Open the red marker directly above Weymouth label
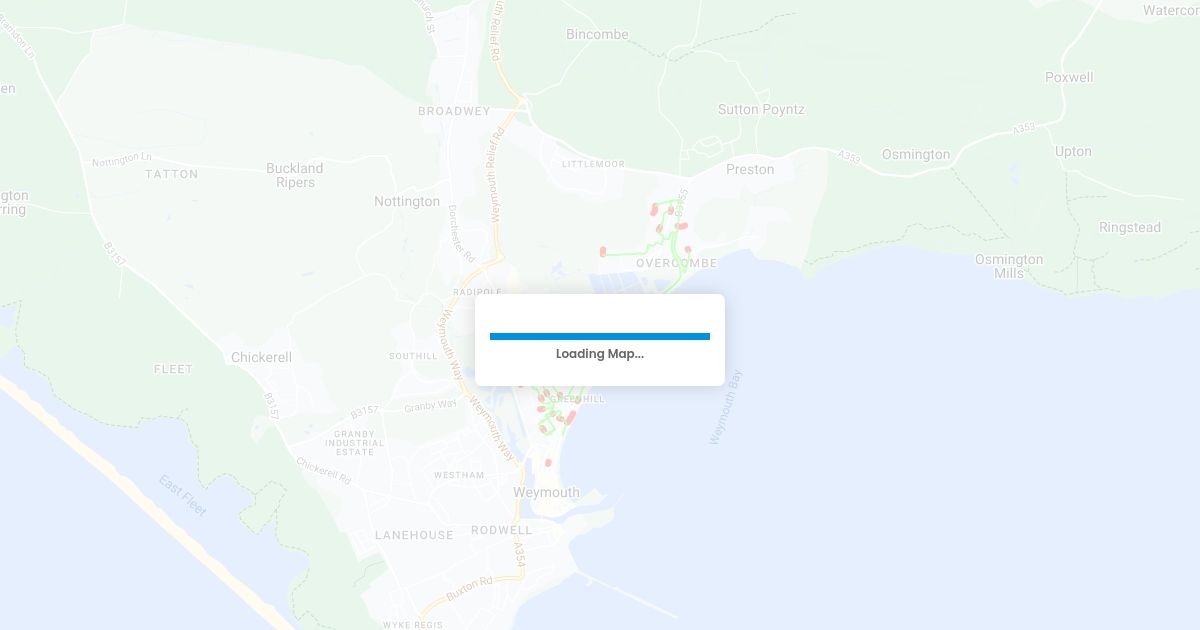 (x=548, y=463)
